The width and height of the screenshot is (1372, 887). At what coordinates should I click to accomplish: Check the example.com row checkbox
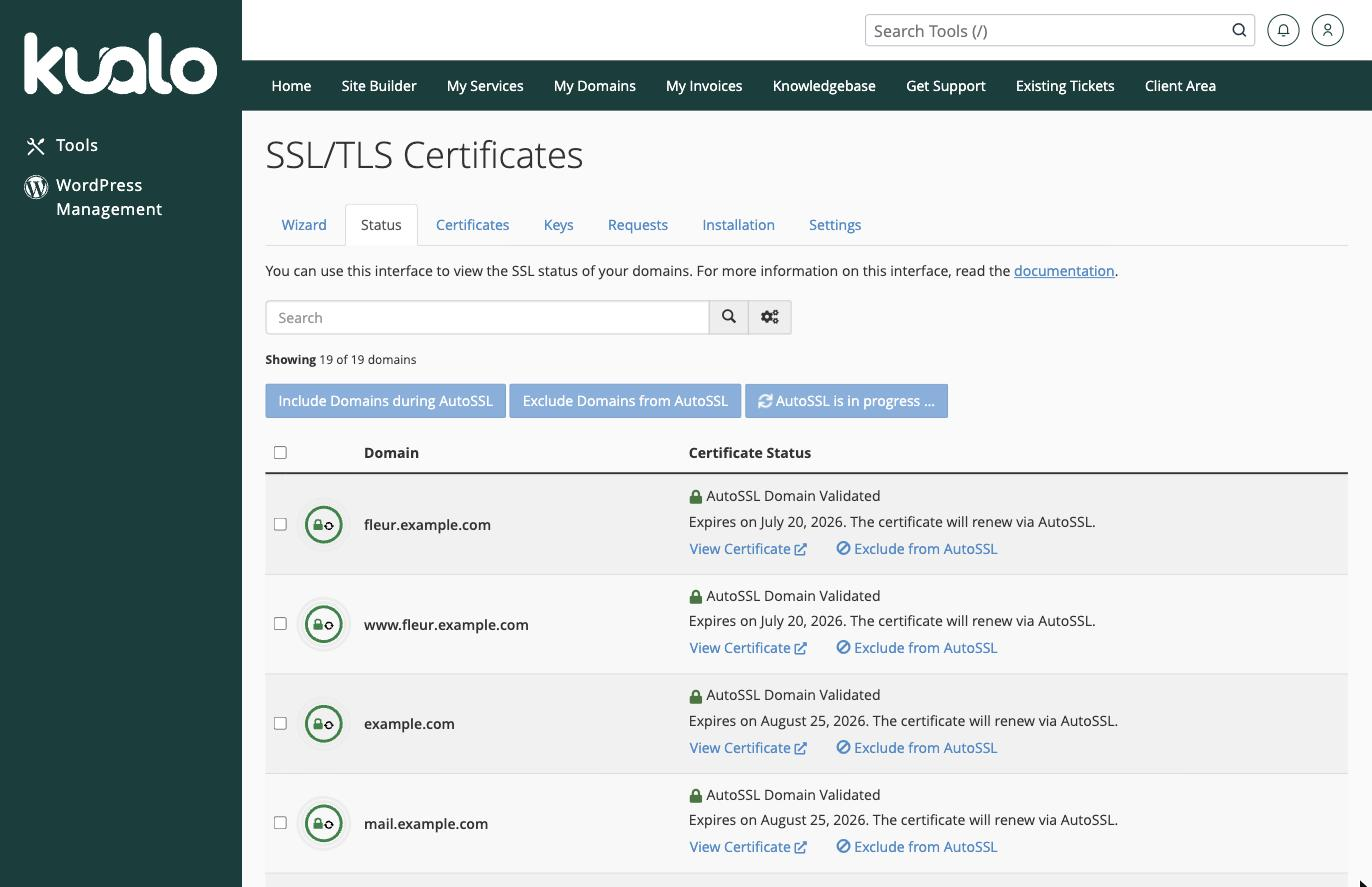pos(280,723)
